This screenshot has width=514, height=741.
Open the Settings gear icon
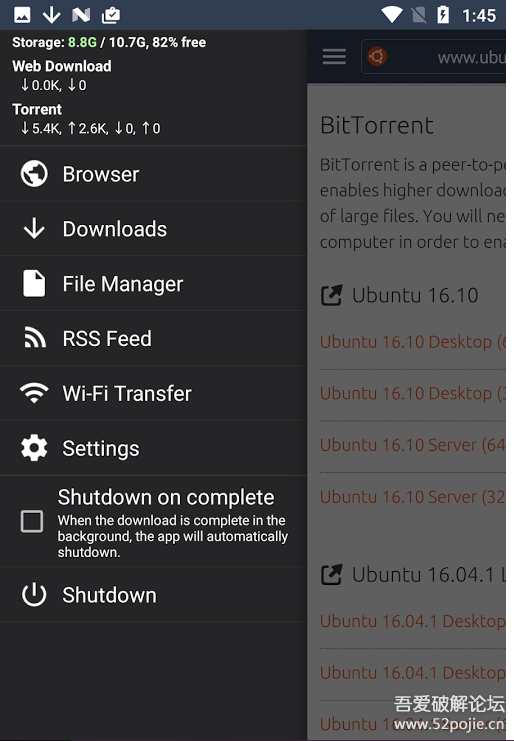[34, 448]
